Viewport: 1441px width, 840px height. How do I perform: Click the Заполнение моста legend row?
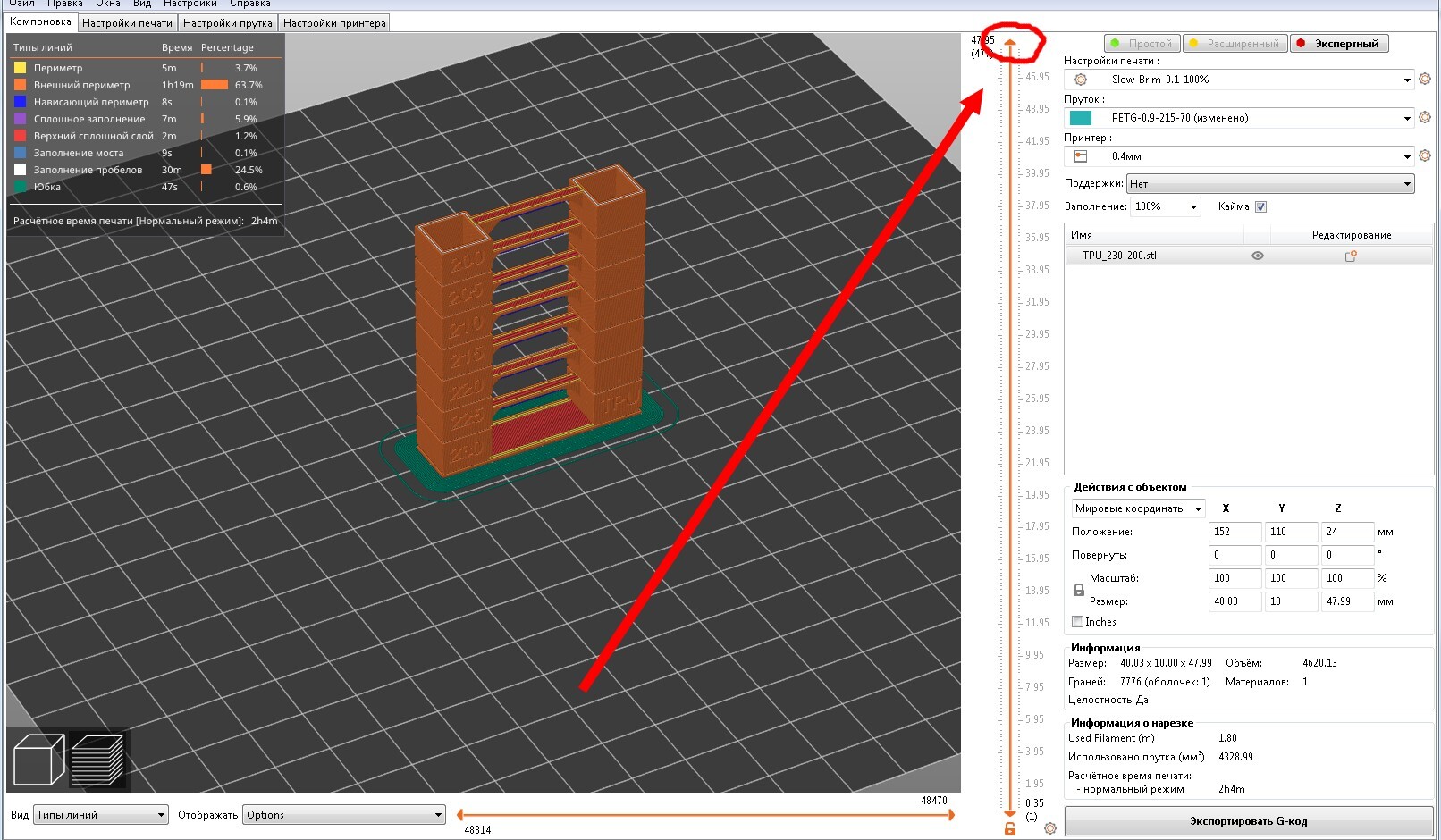[x=146, y=153]
